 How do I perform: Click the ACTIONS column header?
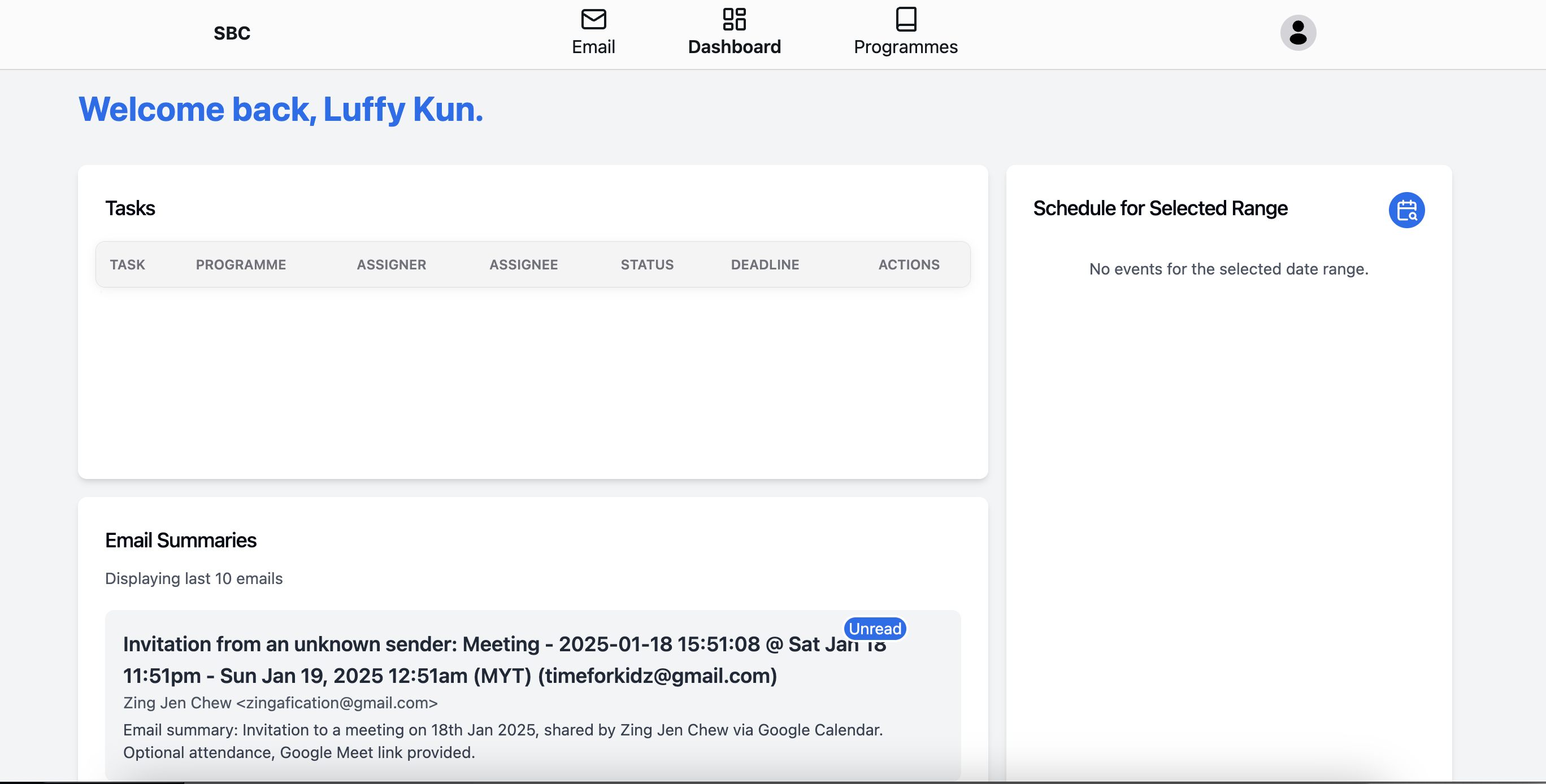[x=909, y=264]
